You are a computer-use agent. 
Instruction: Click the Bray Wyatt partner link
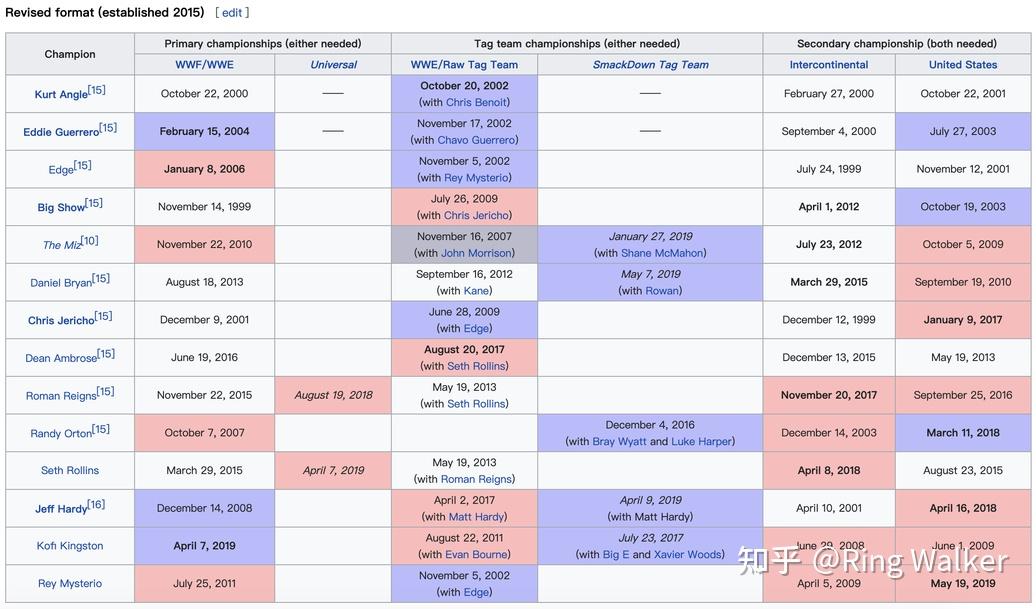pos(617,441)
